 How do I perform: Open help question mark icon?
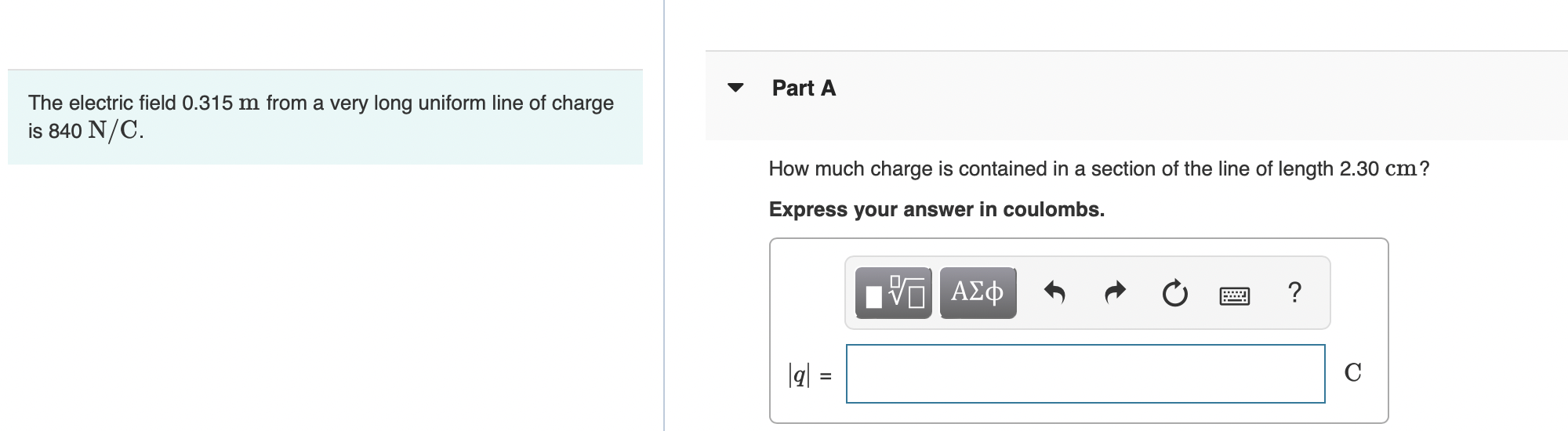(1294, 292)
